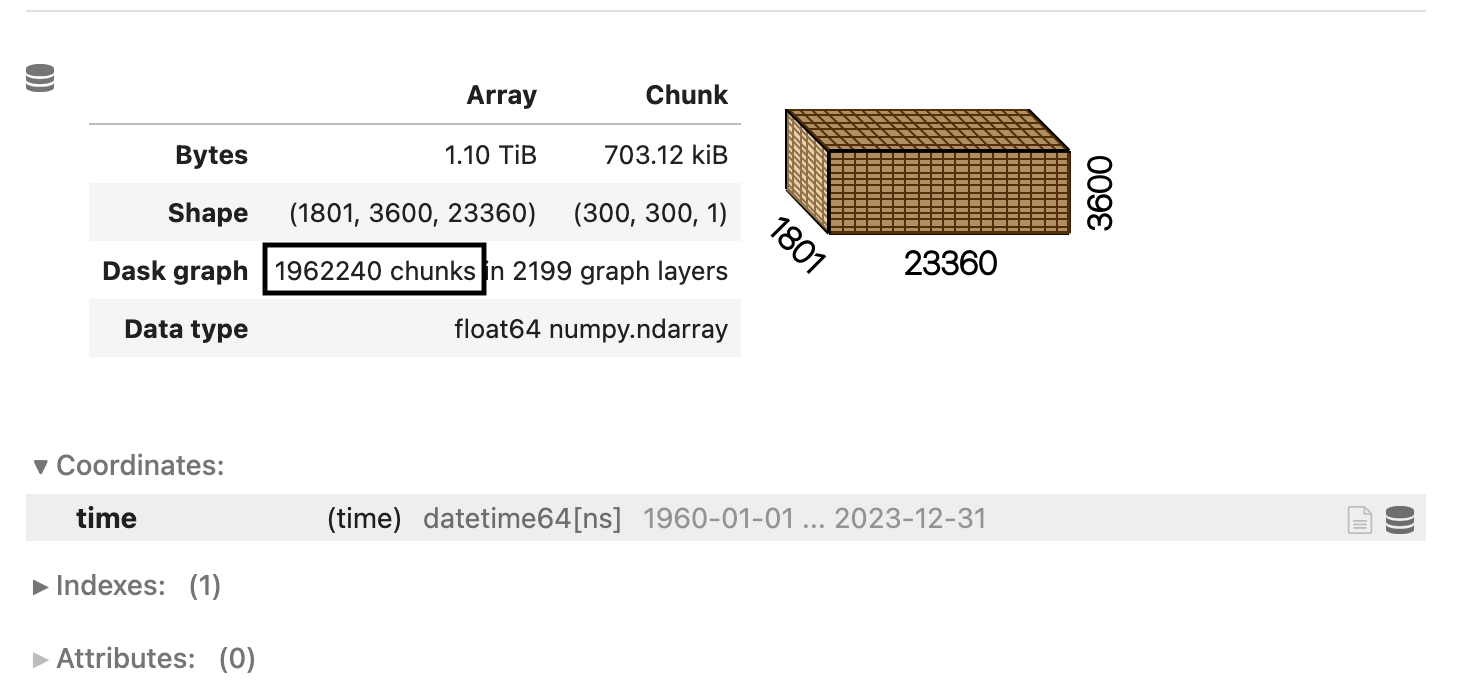Click the highlighted 1962240 chunks value

click(374, 270)
